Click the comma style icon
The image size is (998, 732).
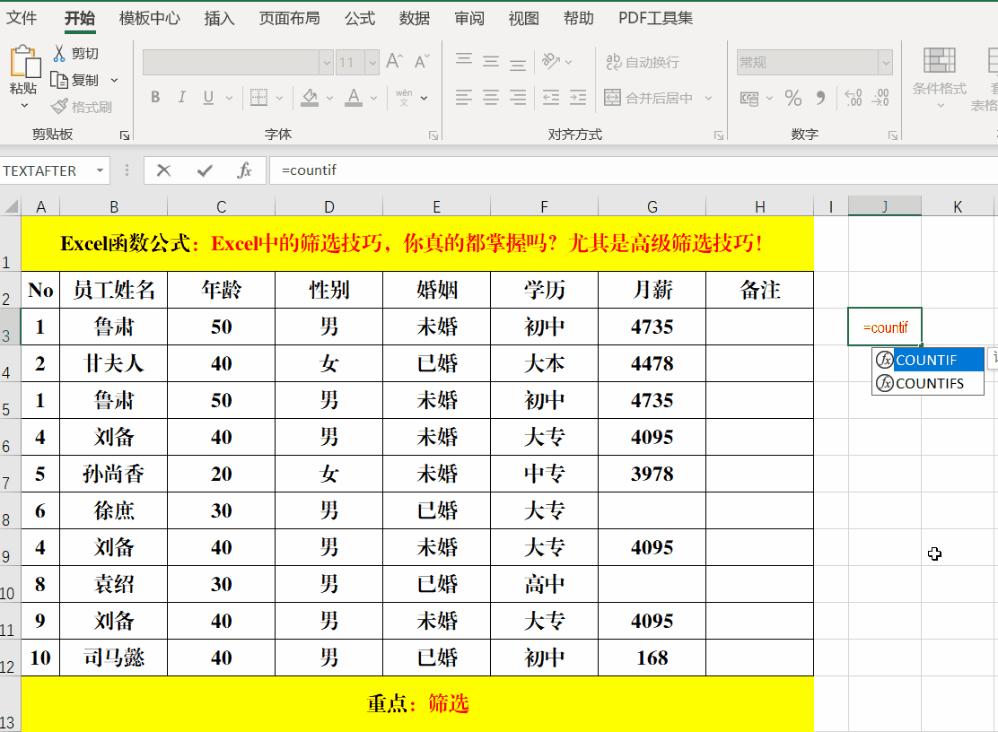point(821,99)
